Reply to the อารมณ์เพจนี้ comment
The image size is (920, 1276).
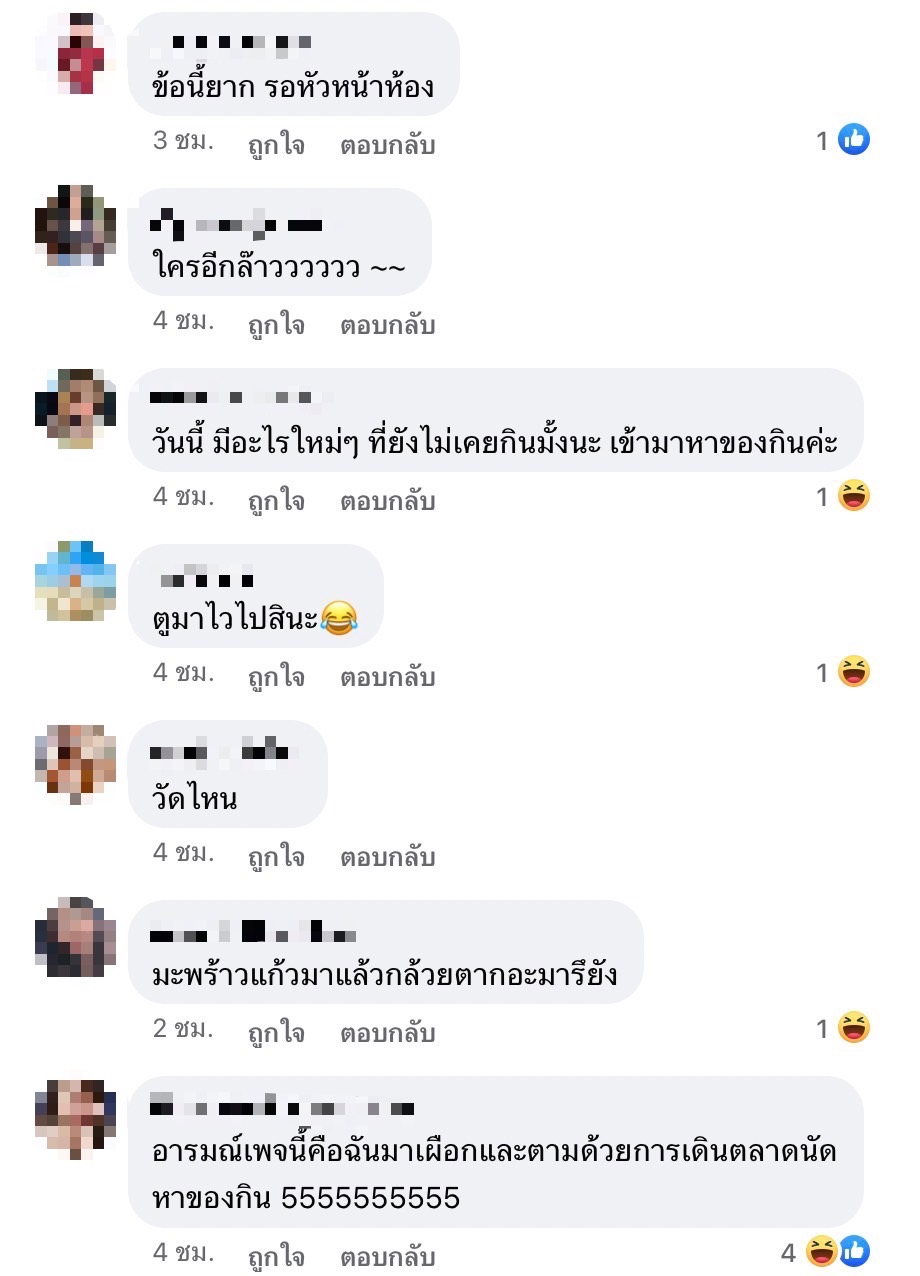pyautogui.click(x=388, y=1257)
